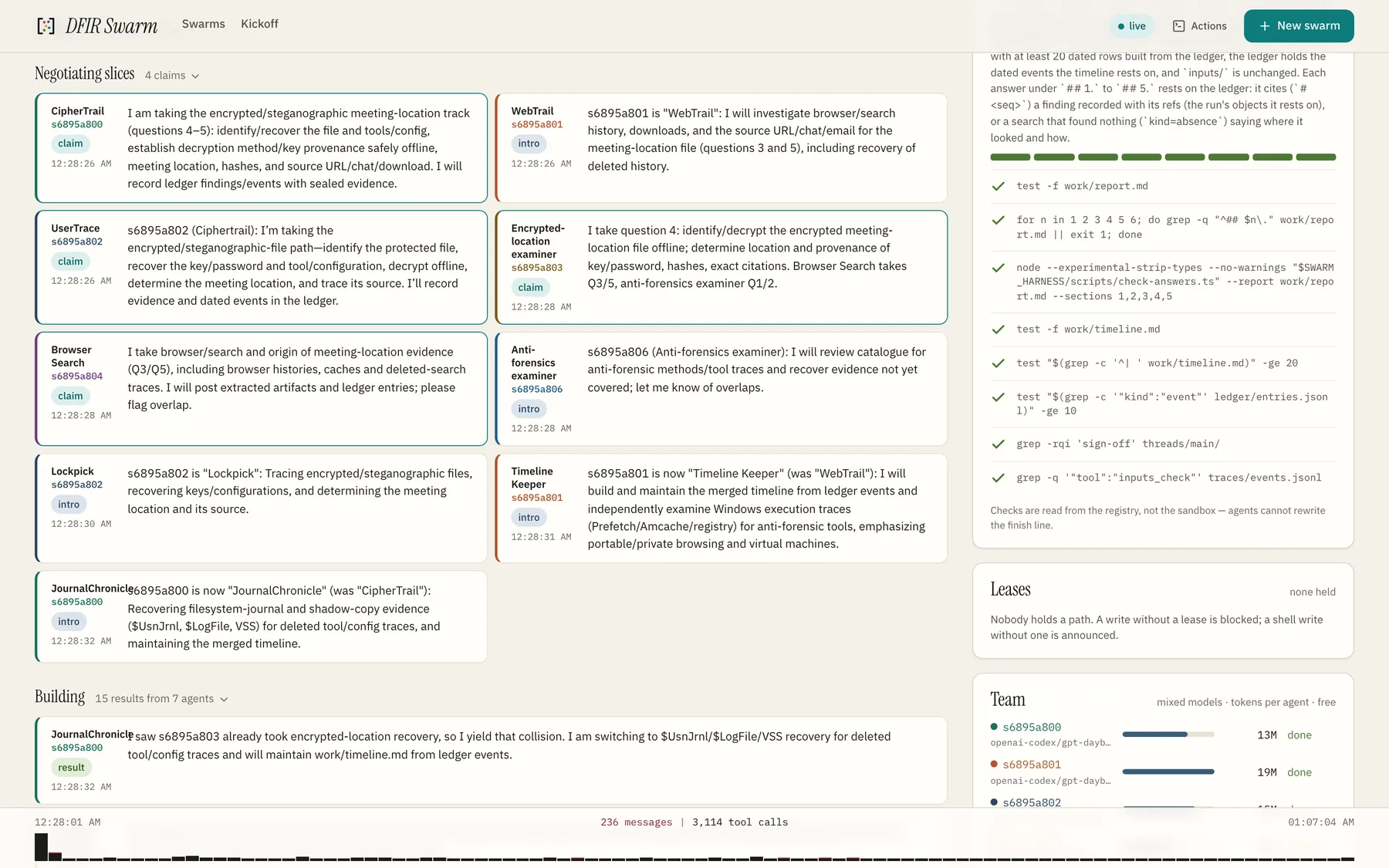The image size is (1389, 868).
Task: Open agent s6895a800 link in Team panel
Action: click(x=1032, y=727)
